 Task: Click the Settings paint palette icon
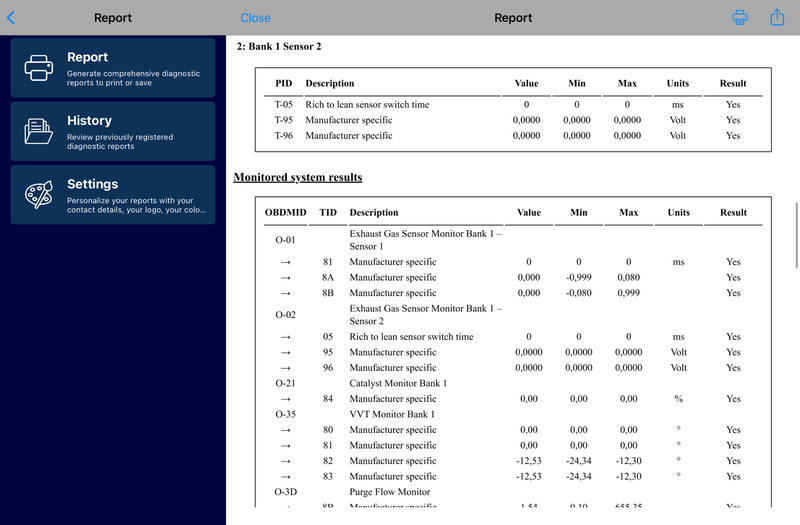(38, 195)
